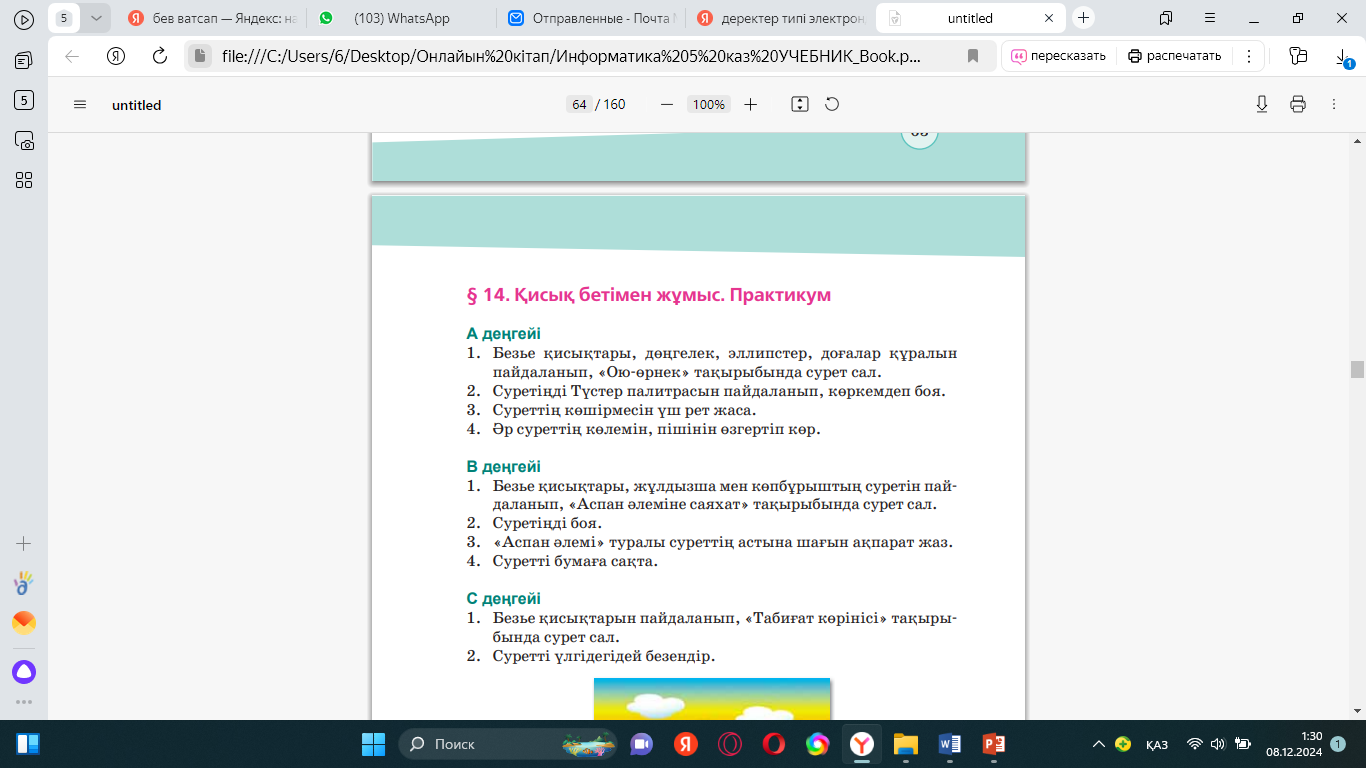1366x768 pixels.
Task: Print the PDF using the toolbar printer icon
Action: point(1298,105)
